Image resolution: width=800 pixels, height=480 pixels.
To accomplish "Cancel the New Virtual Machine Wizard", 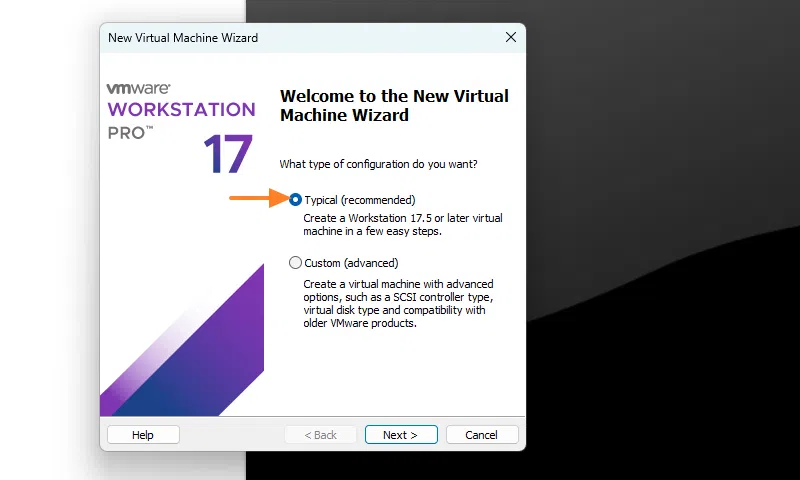I will [482, 435].
